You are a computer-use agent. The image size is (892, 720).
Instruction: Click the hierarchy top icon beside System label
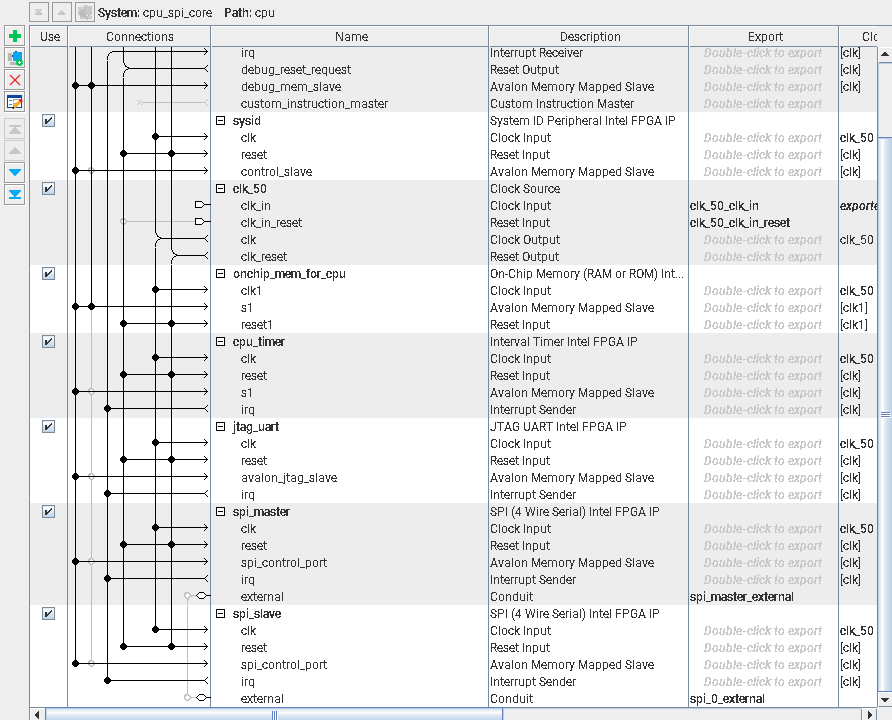38,12
